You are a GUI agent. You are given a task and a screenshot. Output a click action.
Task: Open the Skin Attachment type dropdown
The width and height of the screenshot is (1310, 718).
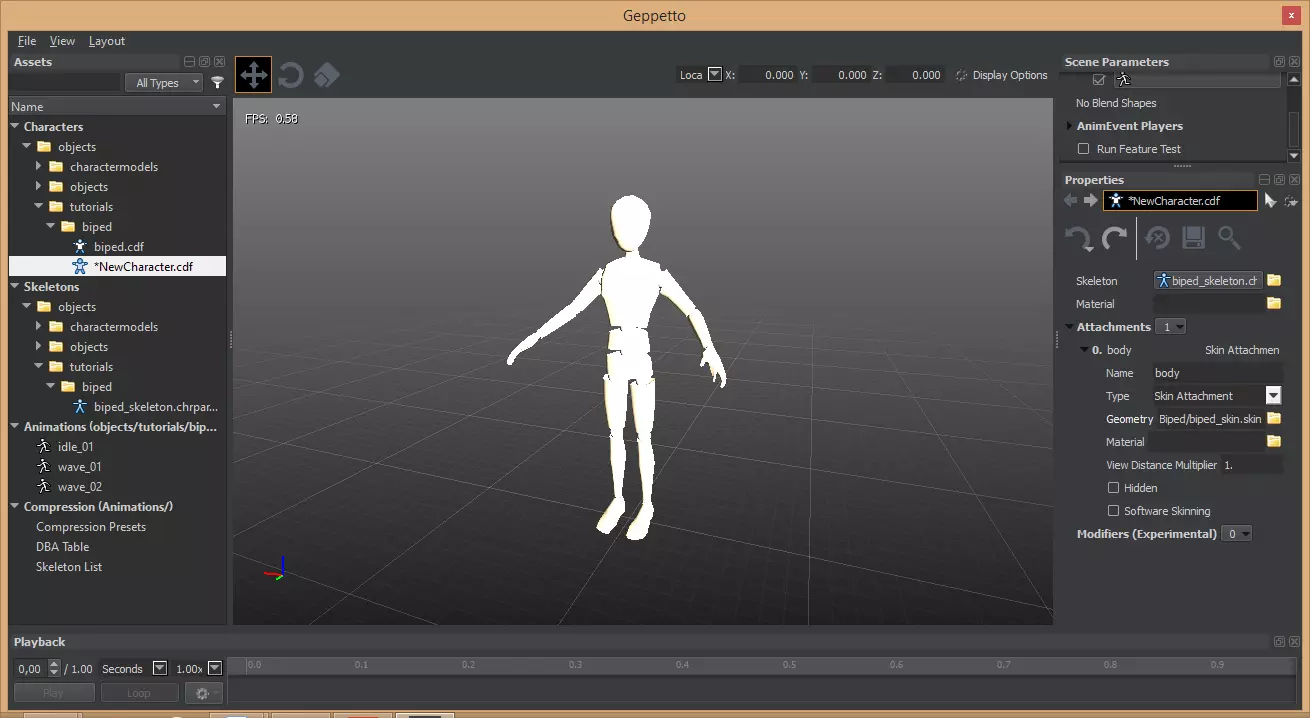click(x=1273, y=396)
